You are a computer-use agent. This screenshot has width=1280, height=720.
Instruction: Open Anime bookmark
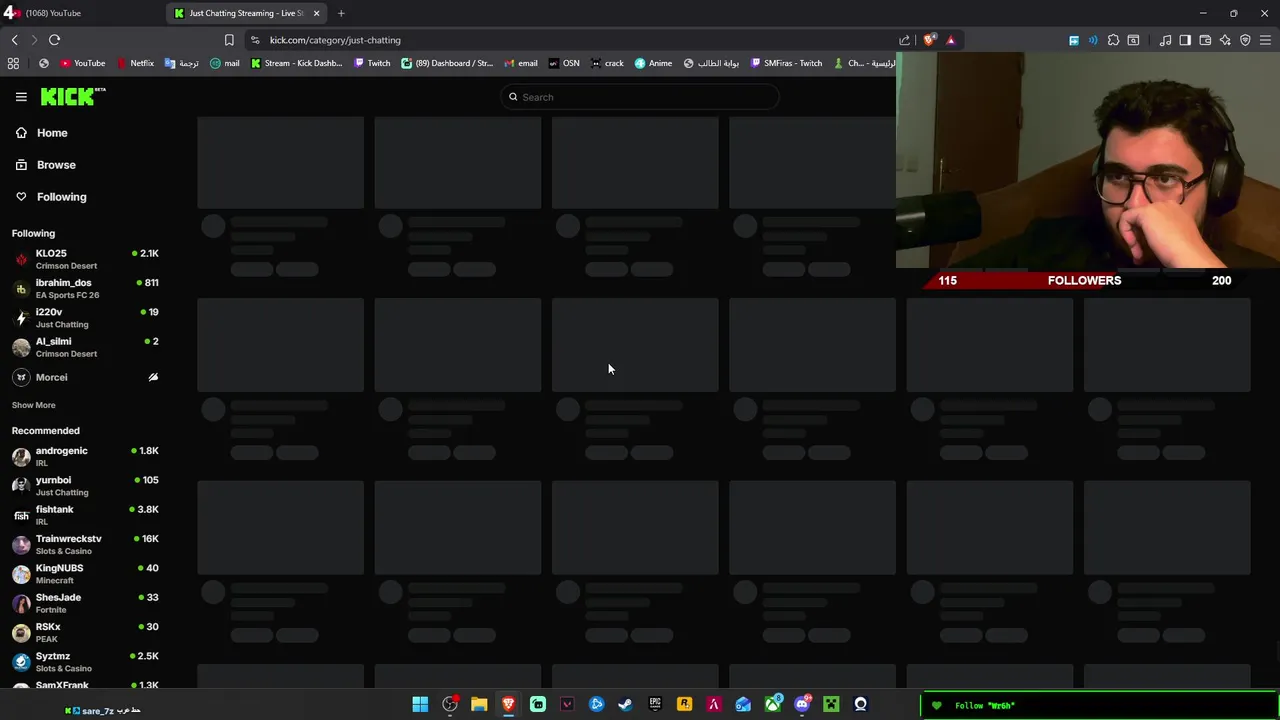pyautogui.click(x=653, y=63)
